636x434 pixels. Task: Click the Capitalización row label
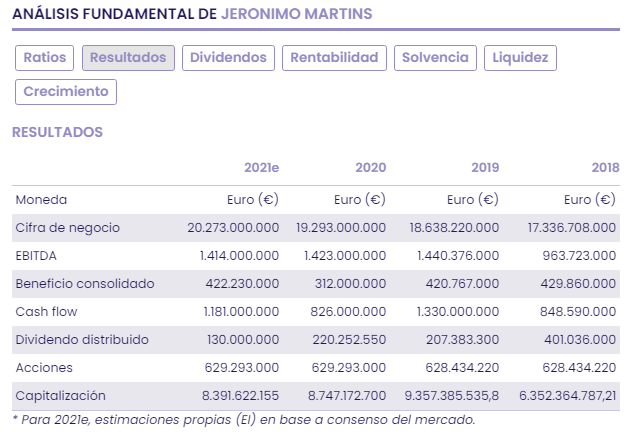(60, 396)
